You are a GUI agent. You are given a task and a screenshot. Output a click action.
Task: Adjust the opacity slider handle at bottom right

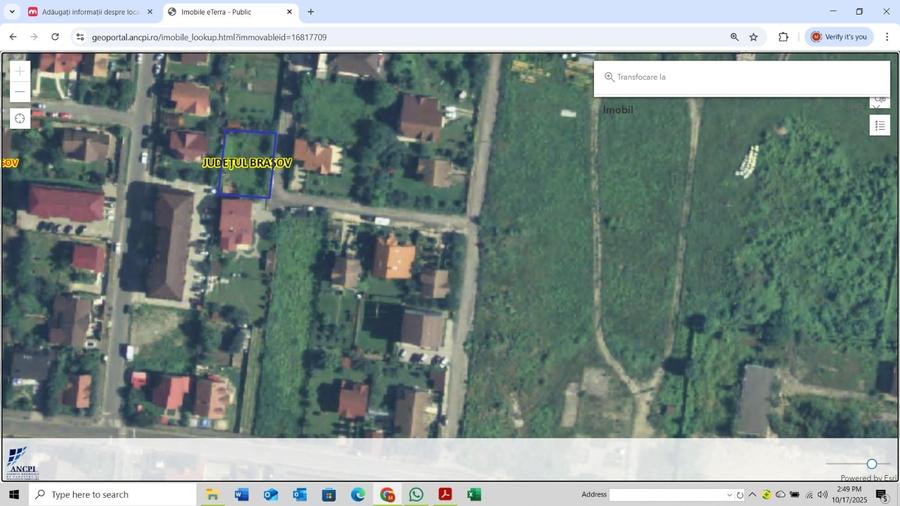tap(871, 464)
